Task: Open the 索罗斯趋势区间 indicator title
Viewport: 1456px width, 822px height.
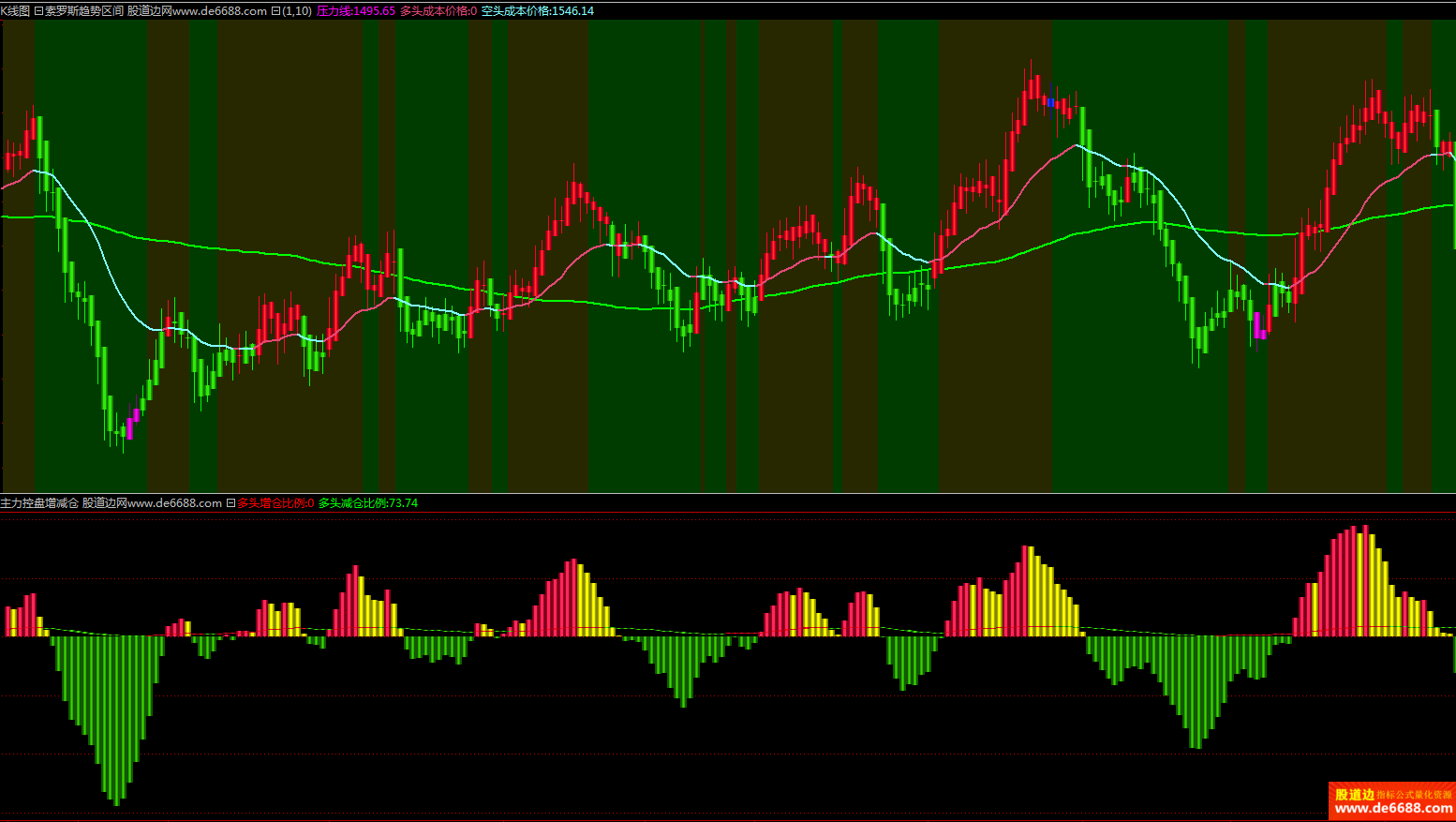Action: [x=84, y=11]
